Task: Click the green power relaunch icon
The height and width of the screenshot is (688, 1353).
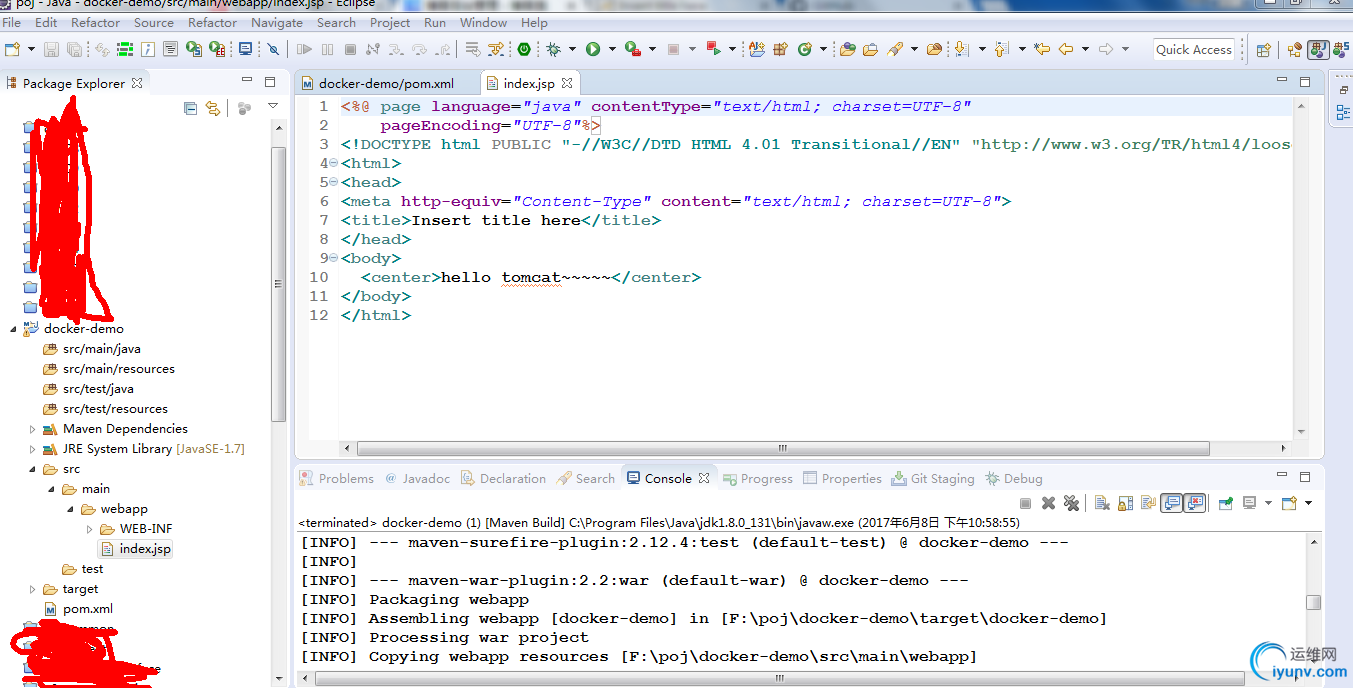Action: (524, 49)
